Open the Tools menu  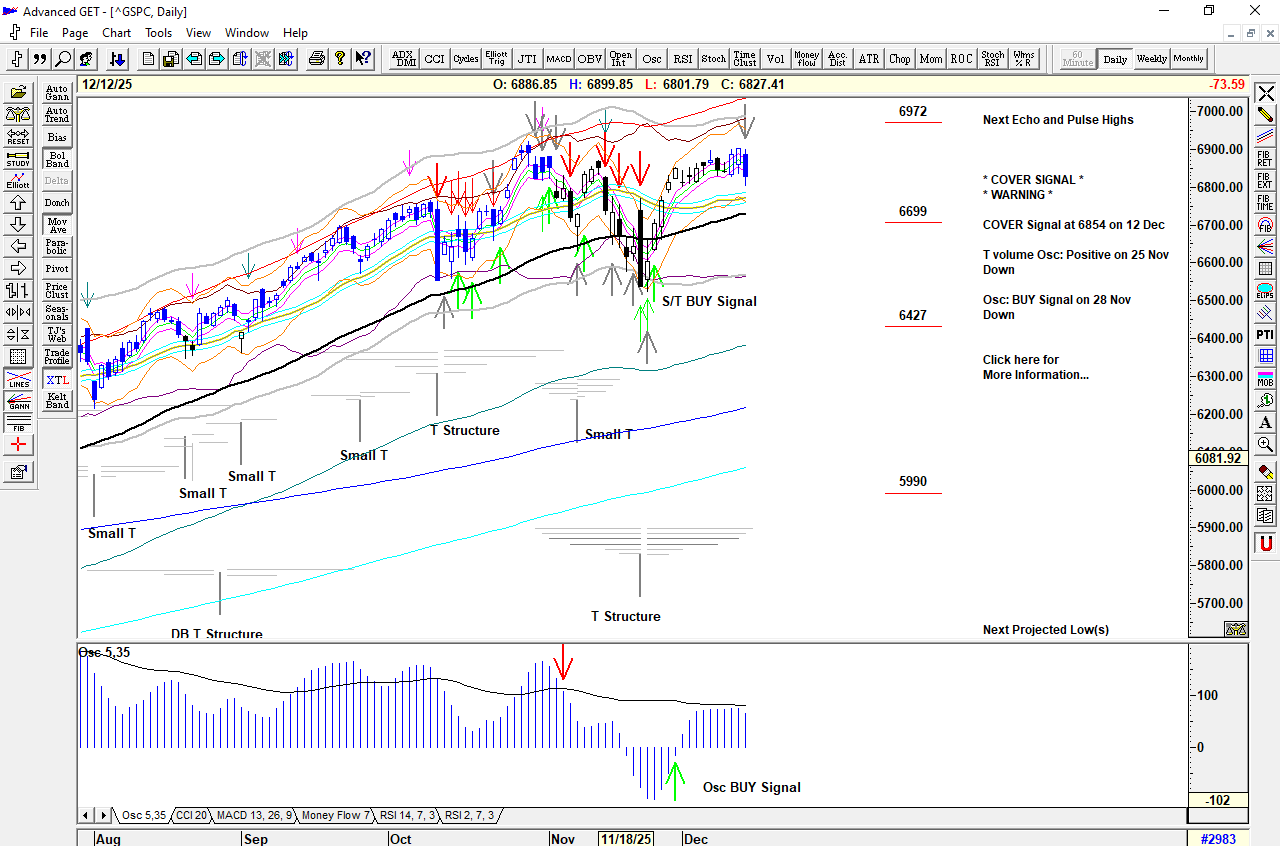point(158,33)
